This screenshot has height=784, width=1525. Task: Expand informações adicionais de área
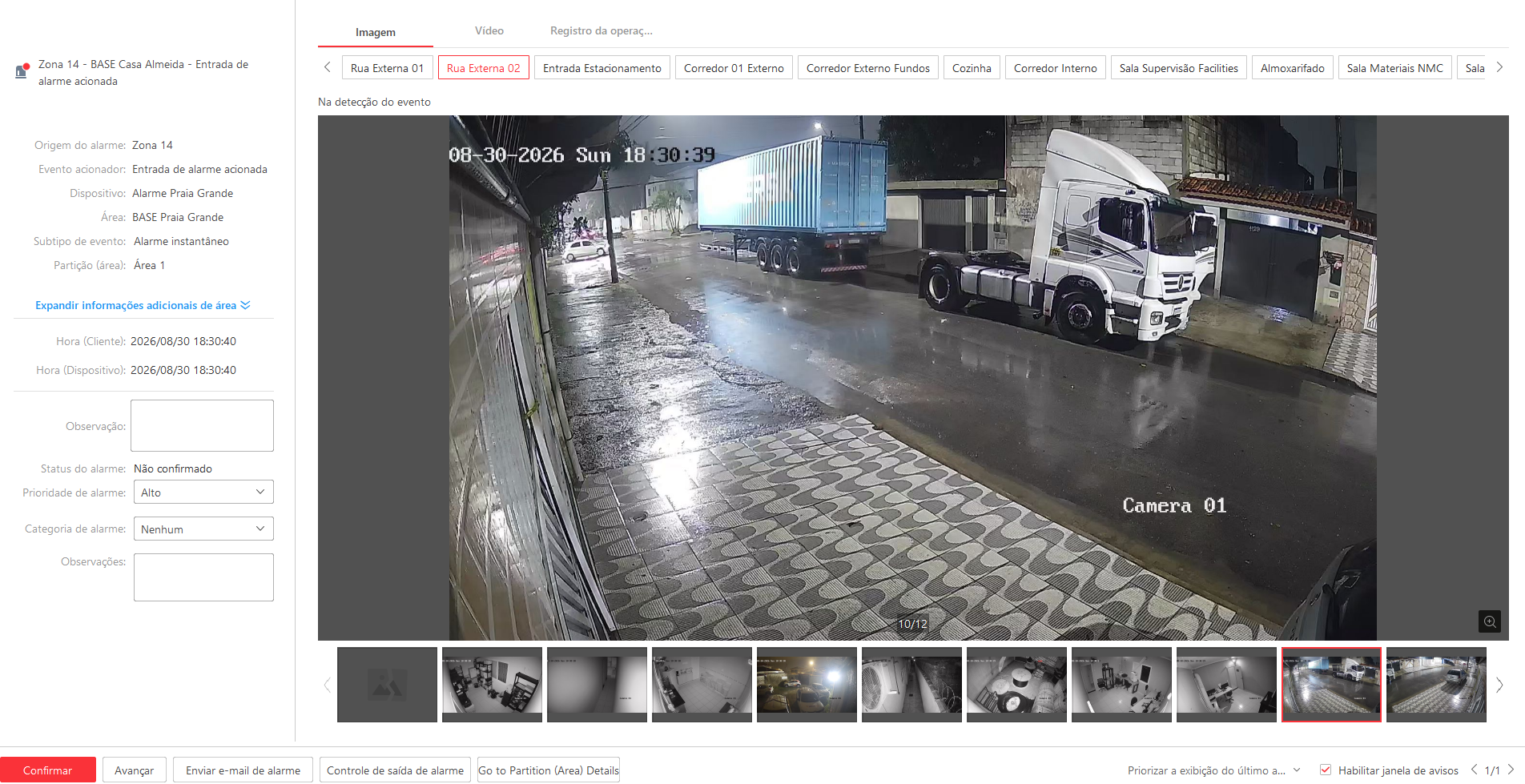143,305
